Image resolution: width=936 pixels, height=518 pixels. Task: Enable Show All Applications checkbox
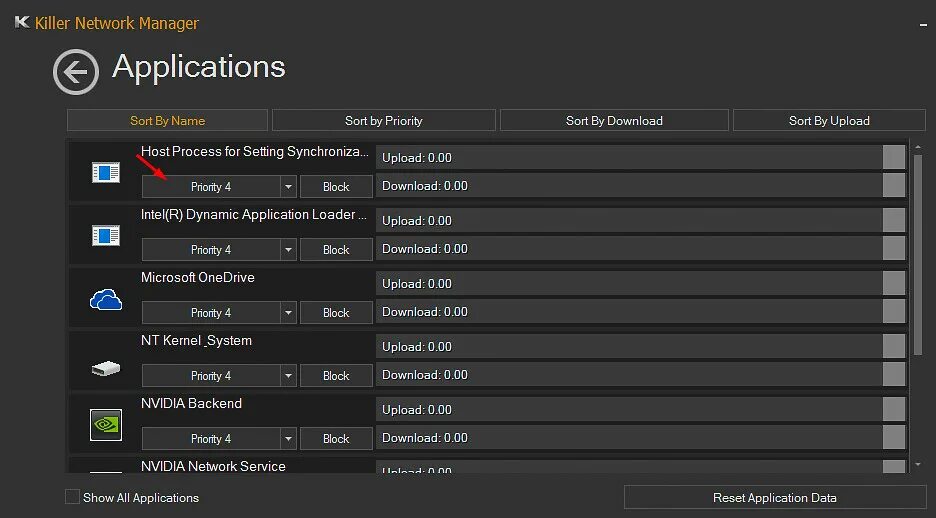click(x=72, y=497)
